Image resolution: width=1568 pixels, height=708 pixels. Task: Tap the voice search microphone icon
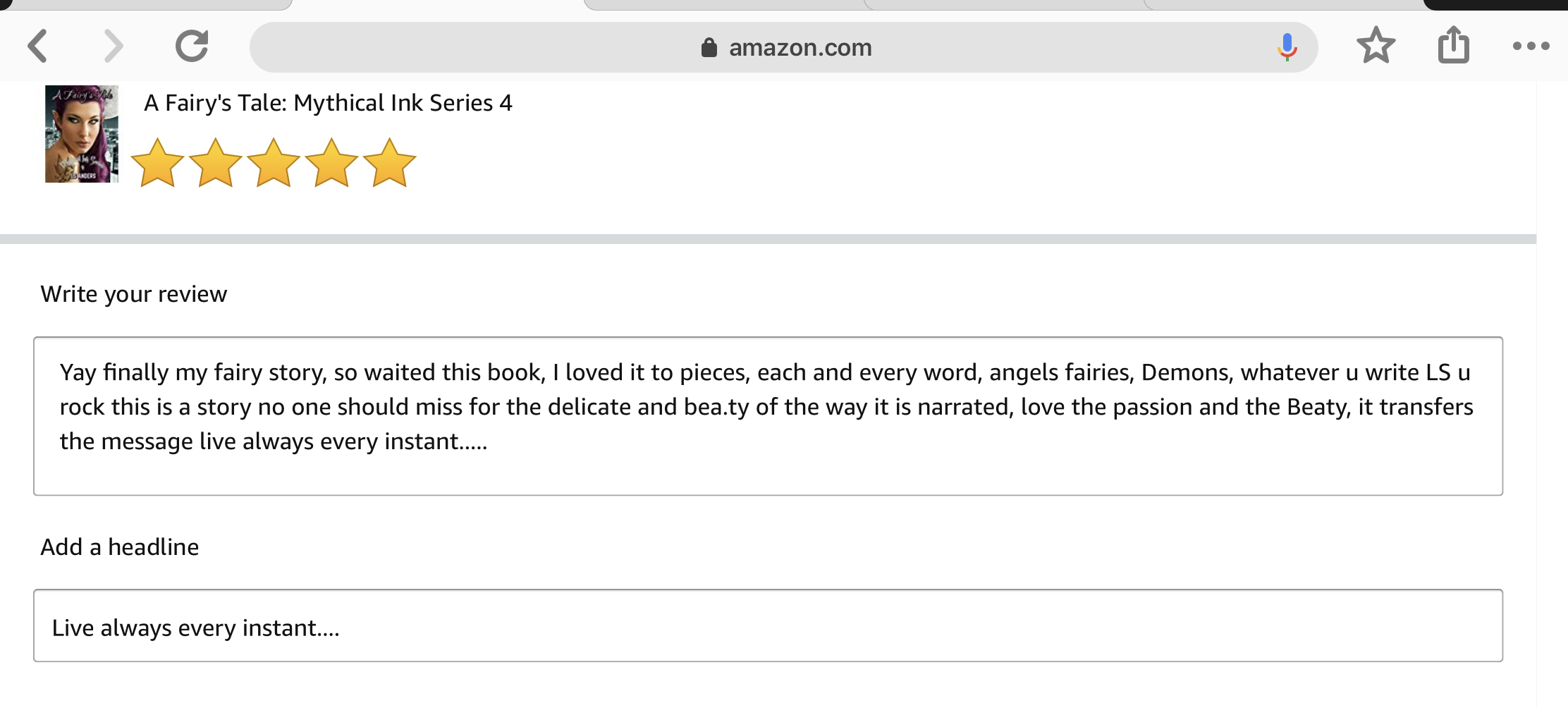[1287, 47]
